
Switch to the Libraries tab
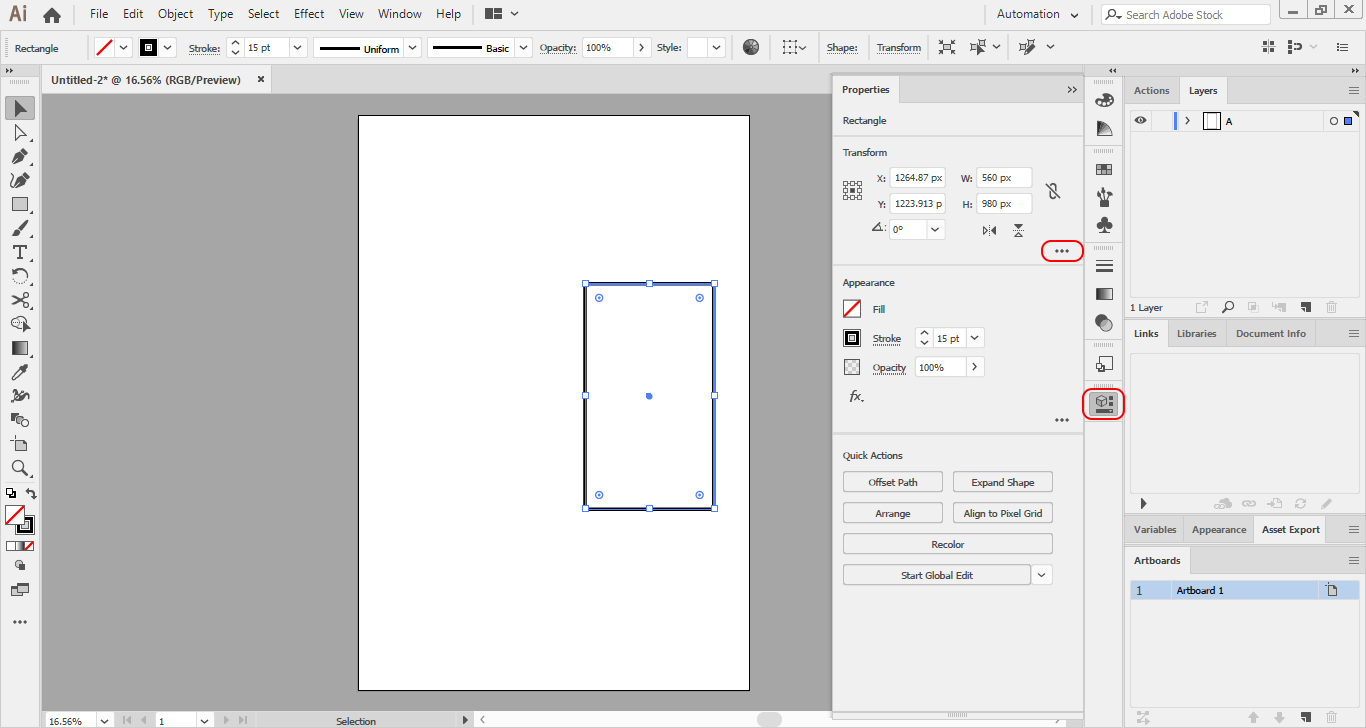1196,333
